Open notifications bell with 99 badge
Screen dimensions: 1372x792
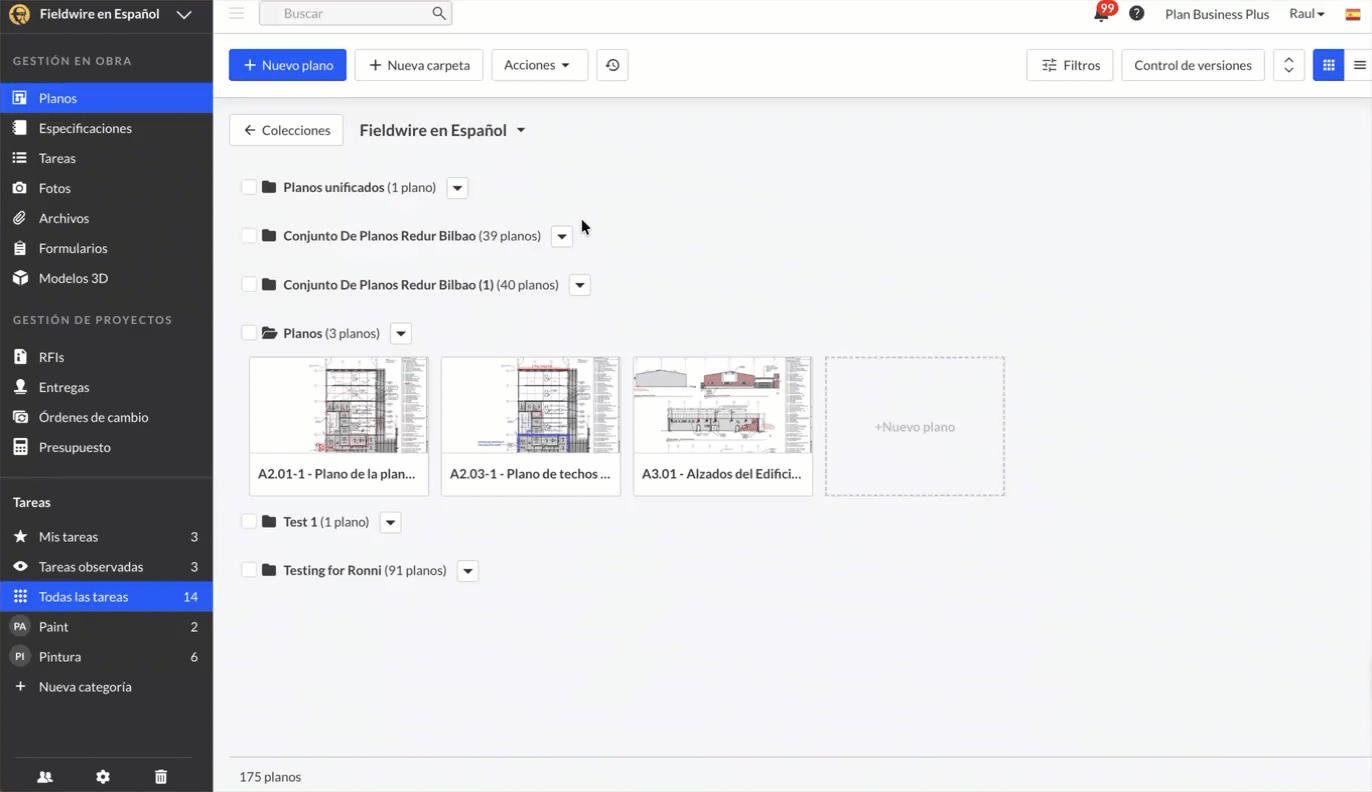coord(1102,14)
